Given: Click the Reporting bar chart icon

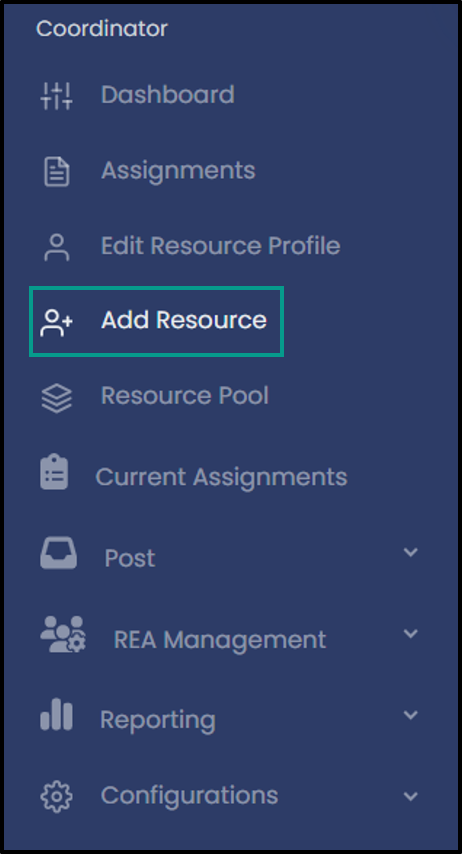Looking at the screenshot, I should coord(57,715).
